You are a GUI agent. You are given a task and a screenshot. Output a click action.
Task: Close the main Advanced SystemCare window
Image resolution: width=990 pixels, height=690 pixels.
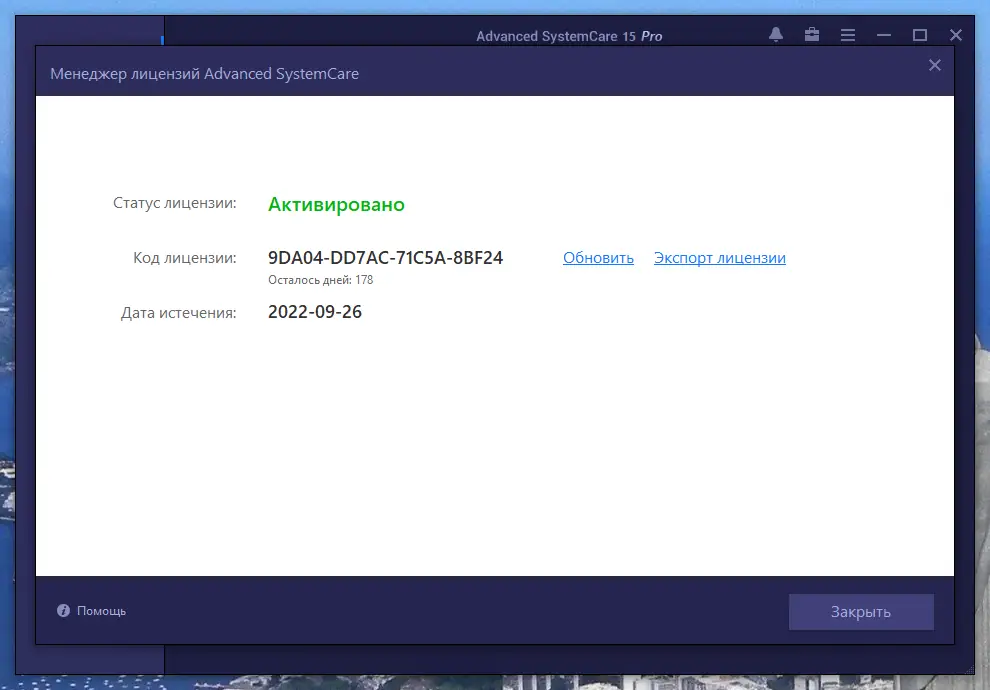click(x=956, y=35)
